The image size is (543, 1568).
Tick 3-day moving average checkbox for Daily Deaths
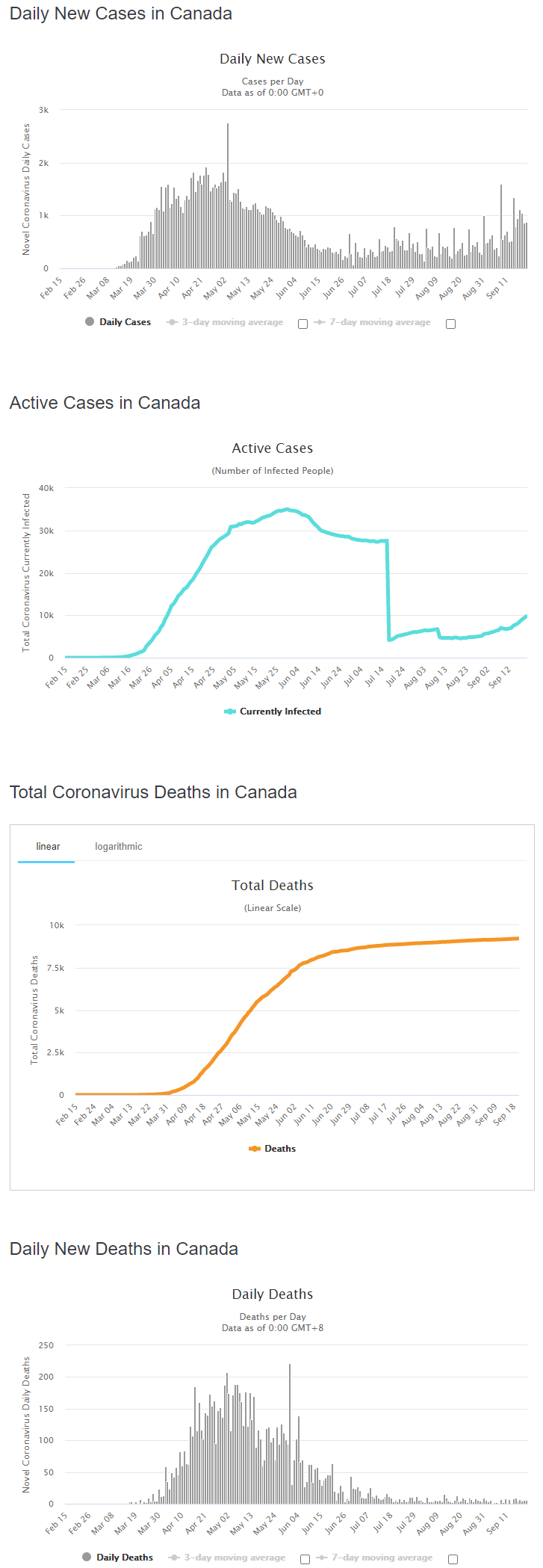coord(305,1559)
